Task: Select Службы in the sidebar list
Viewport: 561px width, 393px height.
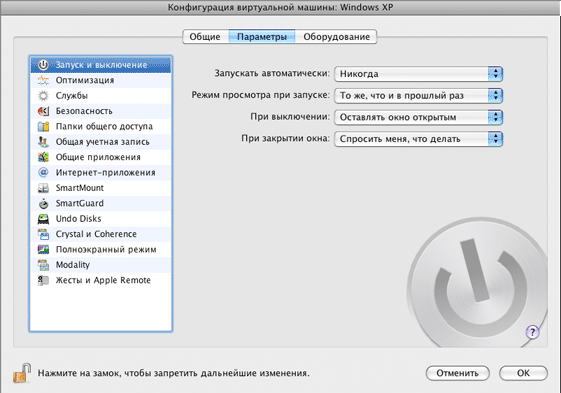Action: point(101,96)
